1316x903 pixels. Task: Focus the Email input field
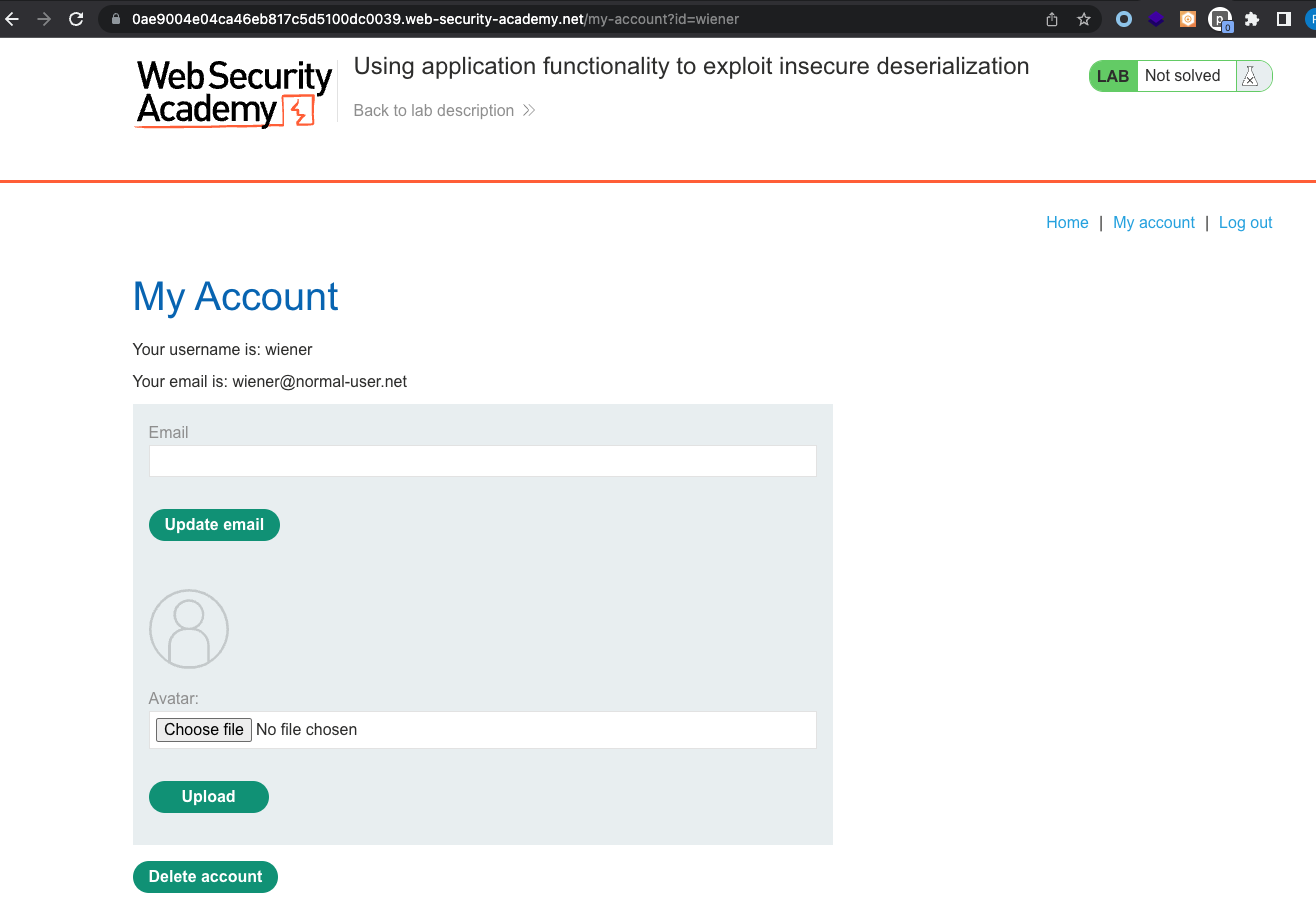(x=483, y=461)
